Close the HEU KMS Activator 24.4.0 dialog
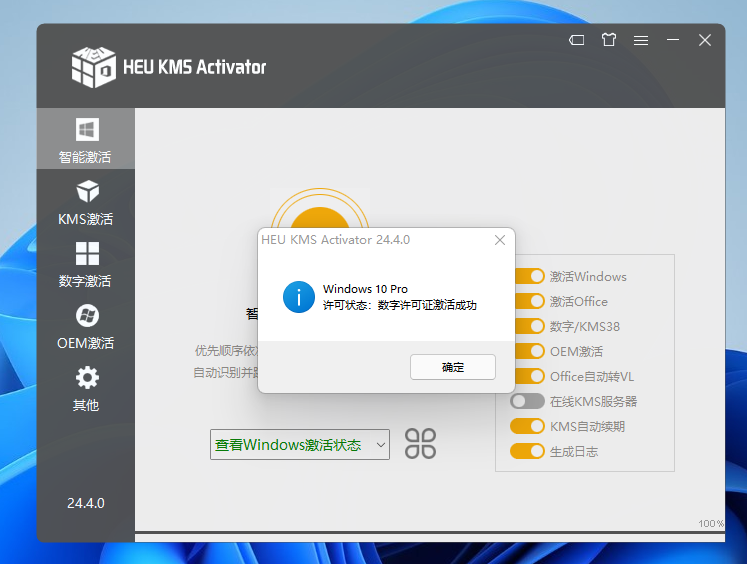The image size is (747, 564). 500,240
